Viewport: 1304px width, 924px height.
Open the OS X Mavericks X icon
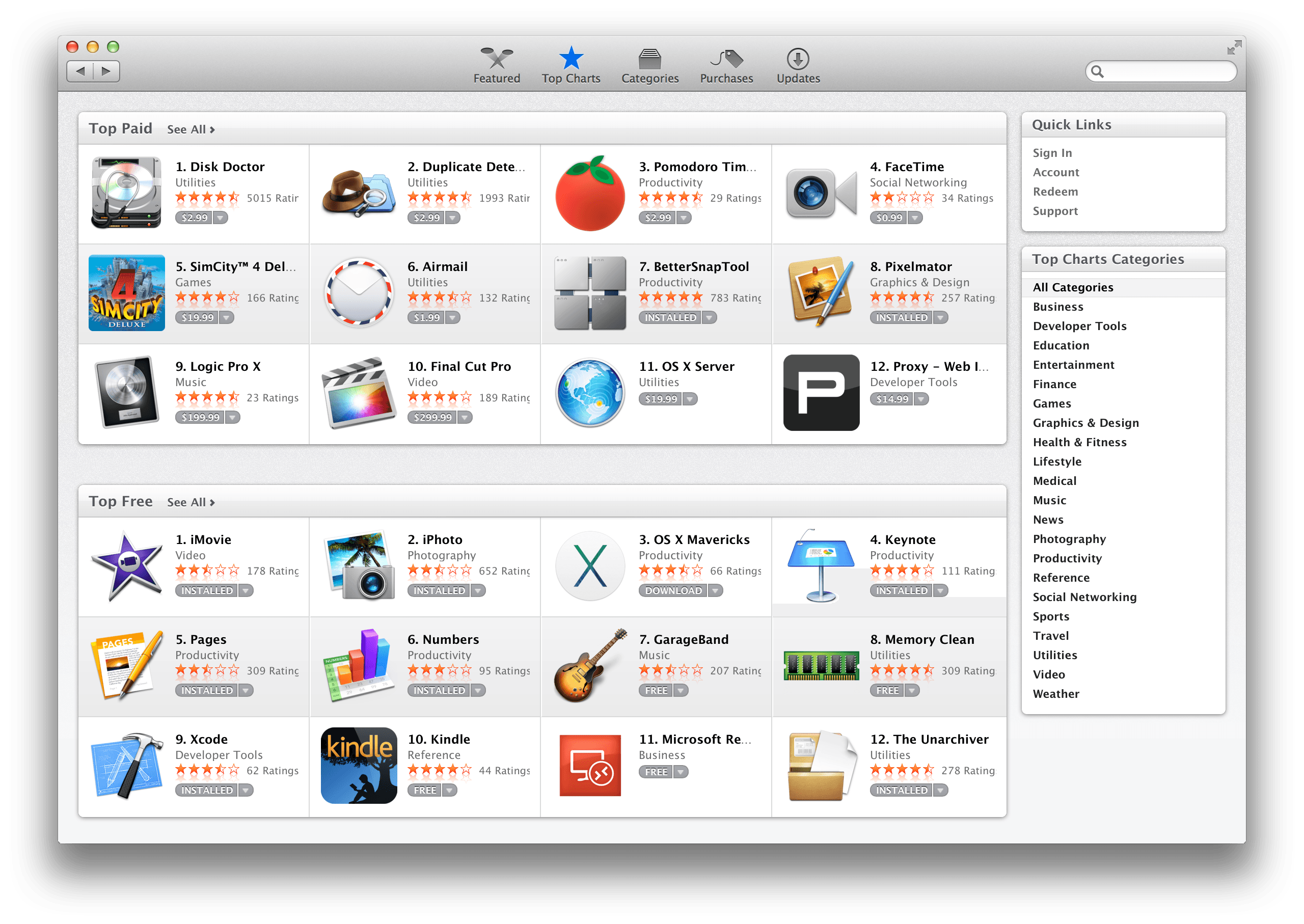589,565
